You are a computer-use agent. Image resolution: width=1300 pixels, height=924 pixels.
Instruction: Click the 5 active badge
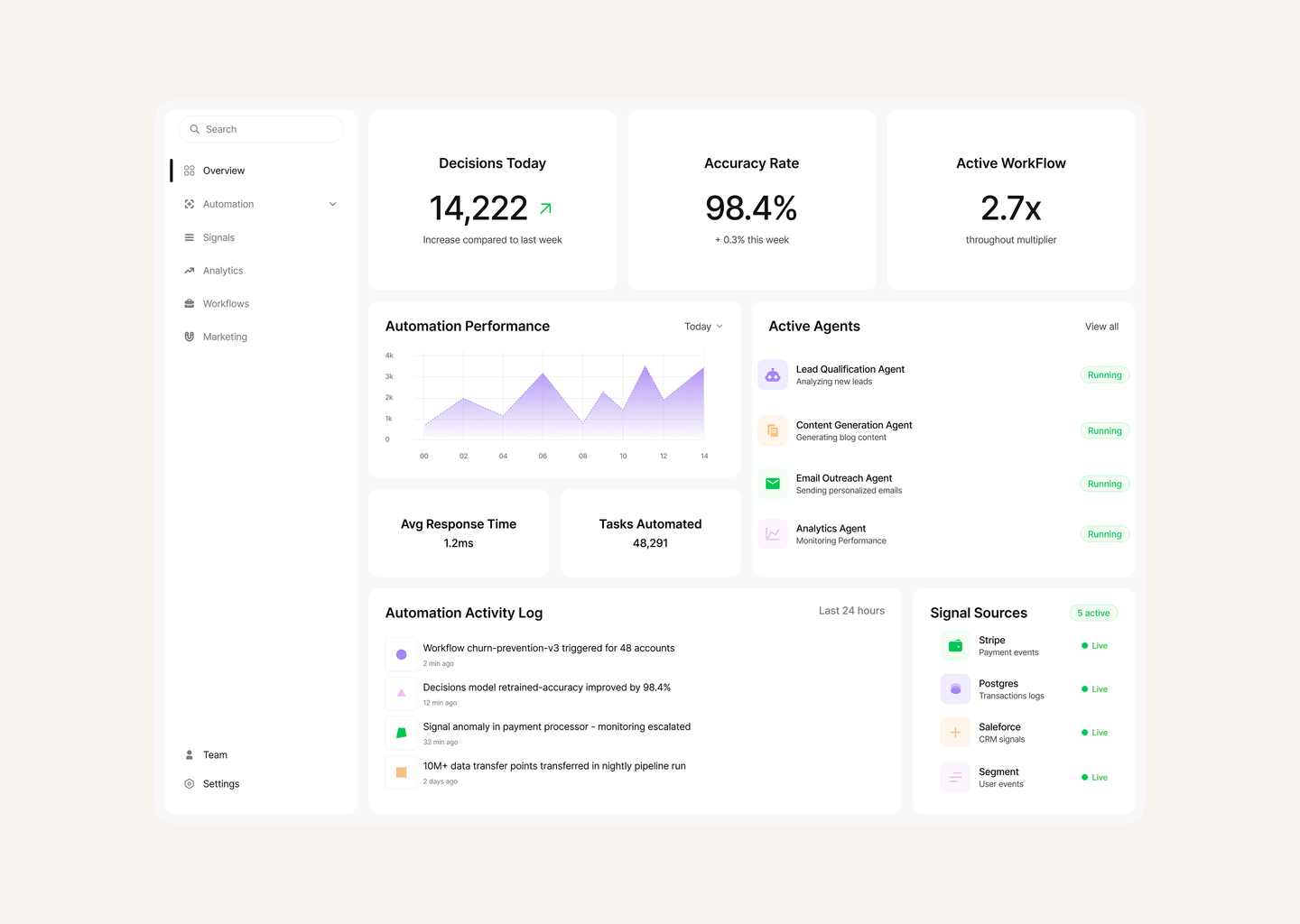1093,614
